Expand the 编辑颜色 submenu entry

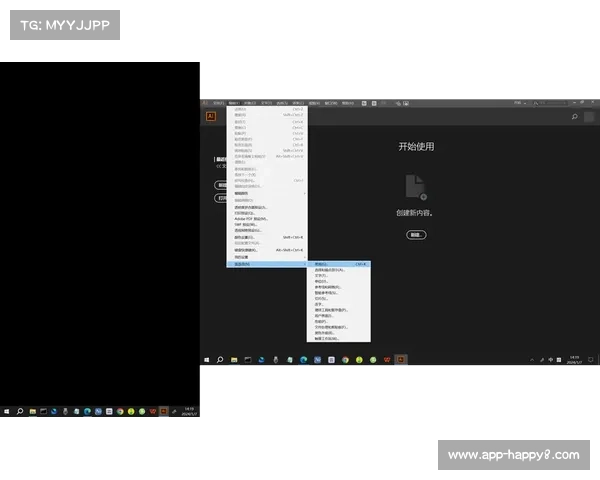coord(267,193)
